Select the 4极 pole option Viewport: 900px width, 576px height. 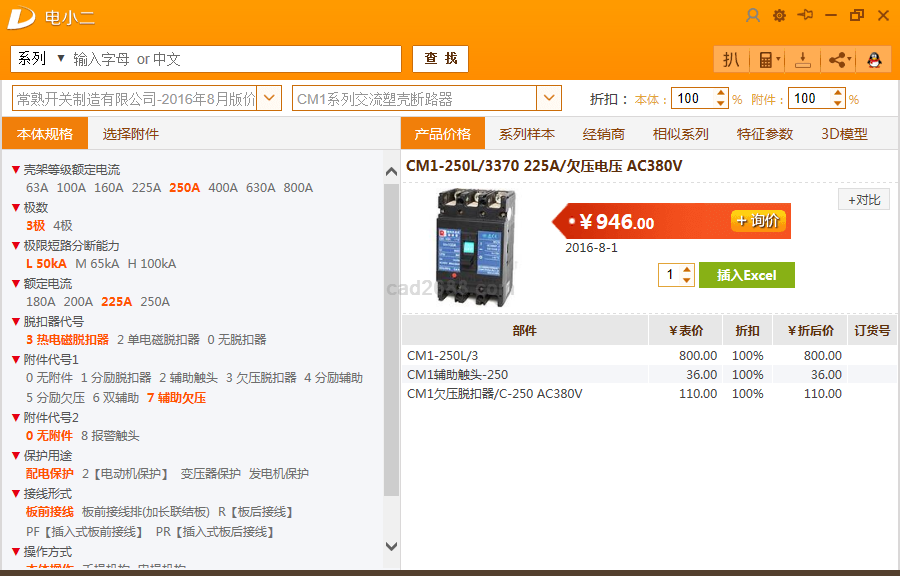[63, 226]
